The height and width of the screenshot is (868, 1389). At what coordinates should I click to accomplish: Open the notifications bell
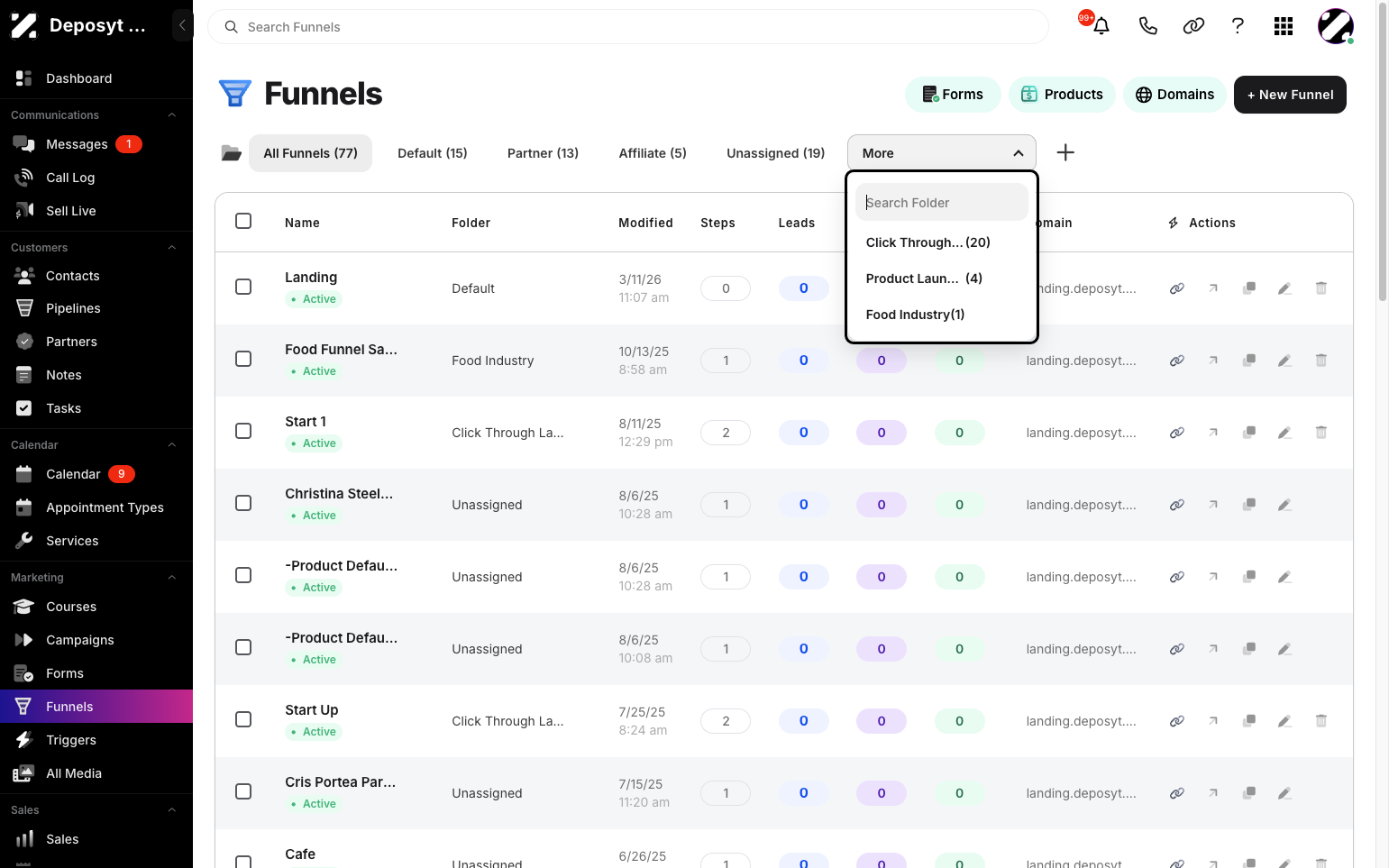pos(1101,26)
